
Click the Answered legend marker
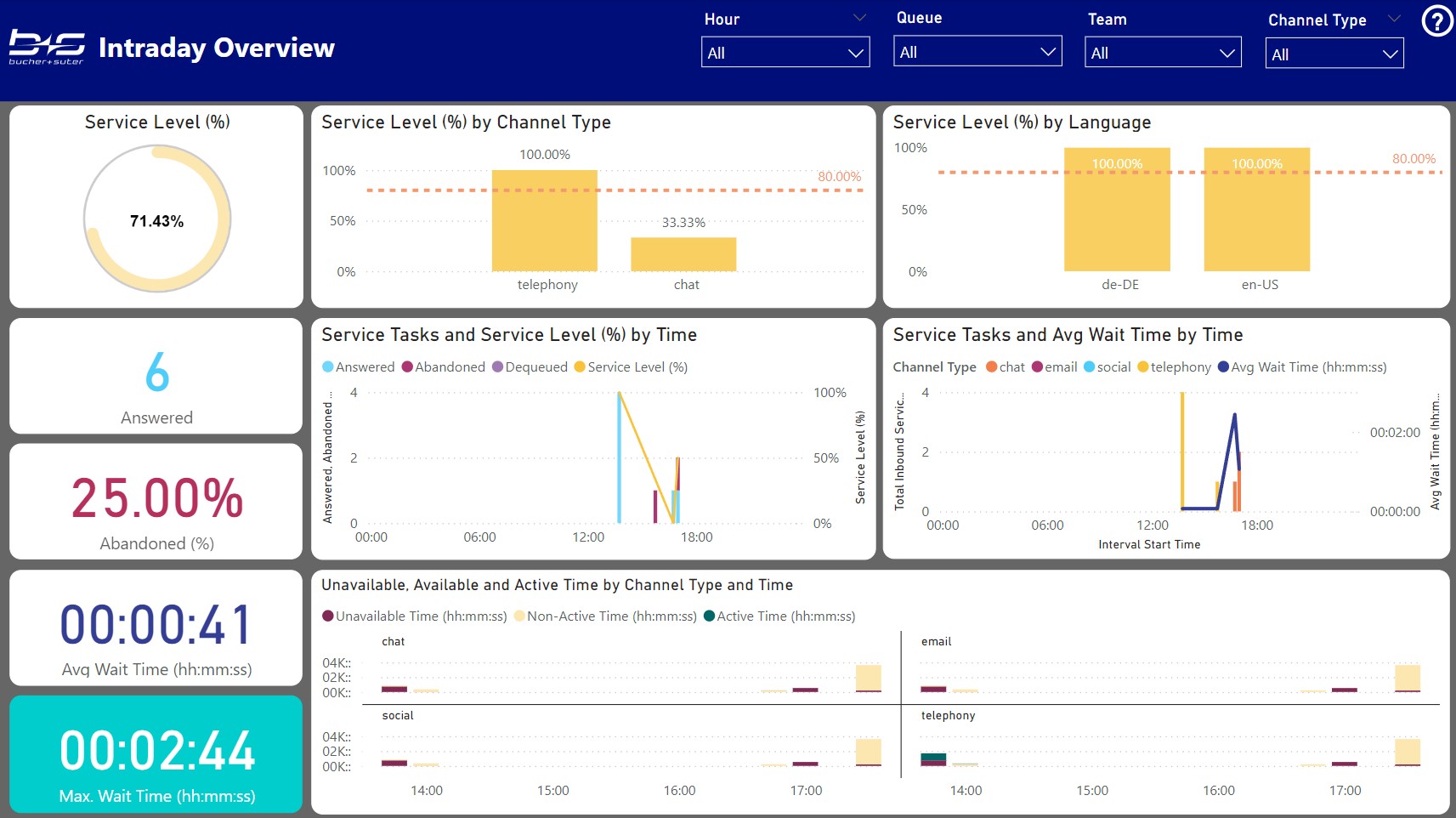point(328,367)
